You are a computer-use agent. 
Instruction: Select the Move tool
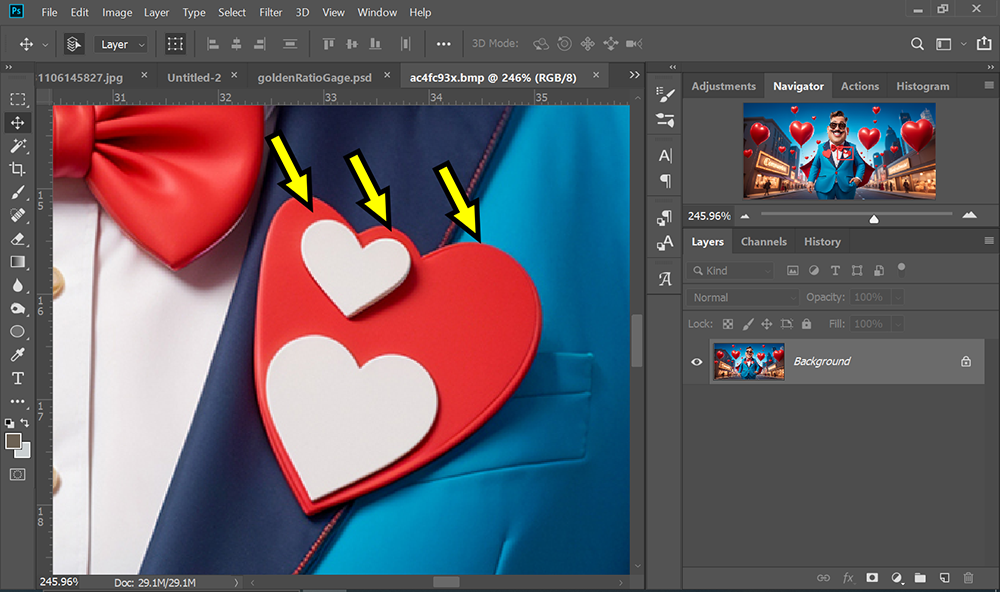[17, 122]
